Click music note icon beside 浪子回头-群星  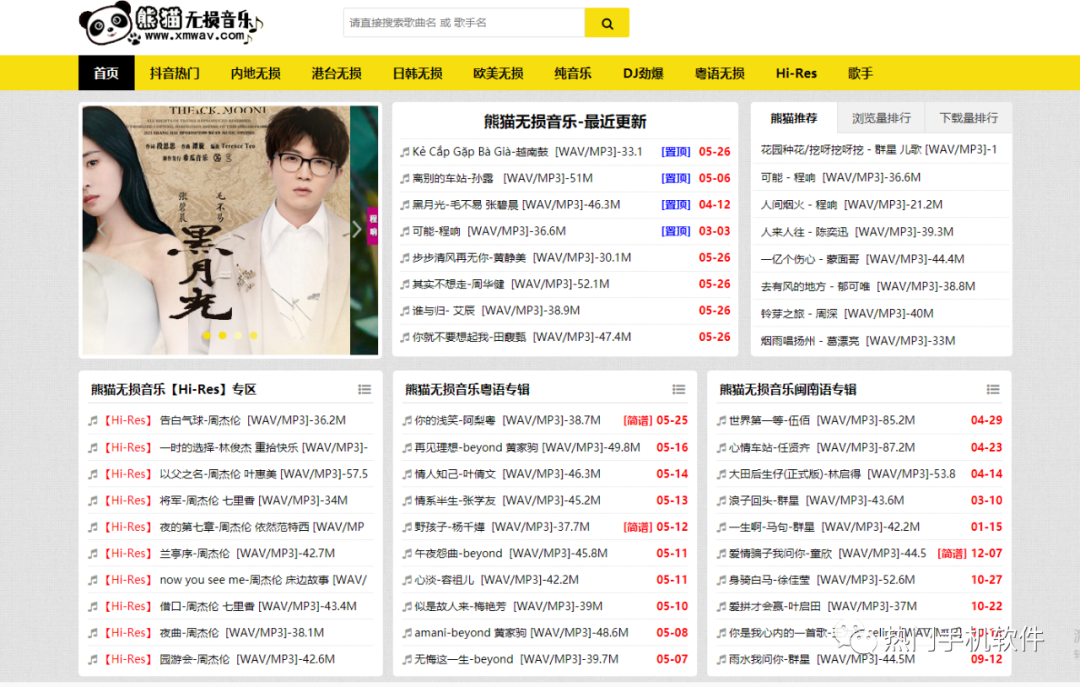(x=721, y=500)
